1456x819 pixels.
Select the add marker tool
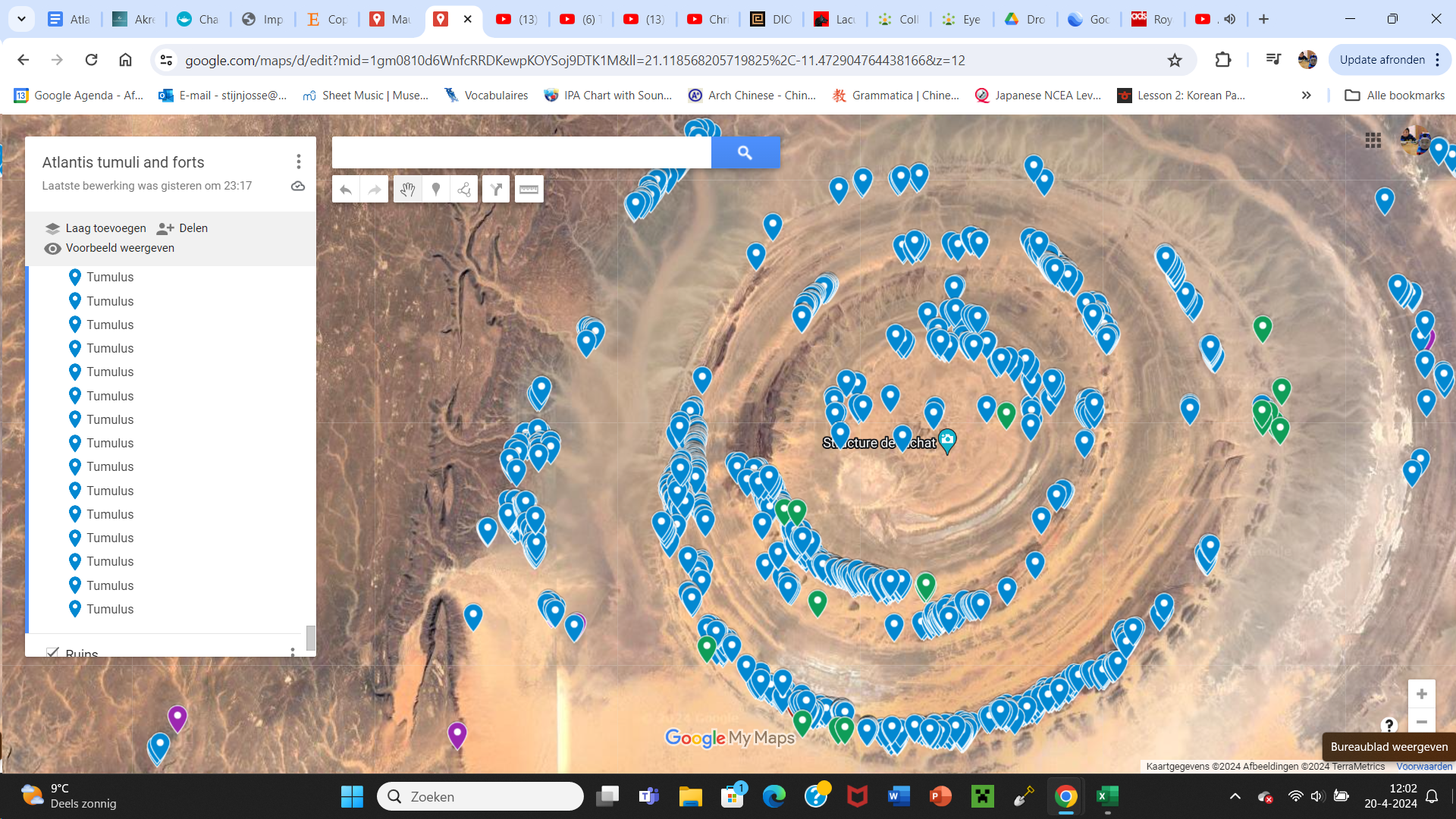[436, 190]
